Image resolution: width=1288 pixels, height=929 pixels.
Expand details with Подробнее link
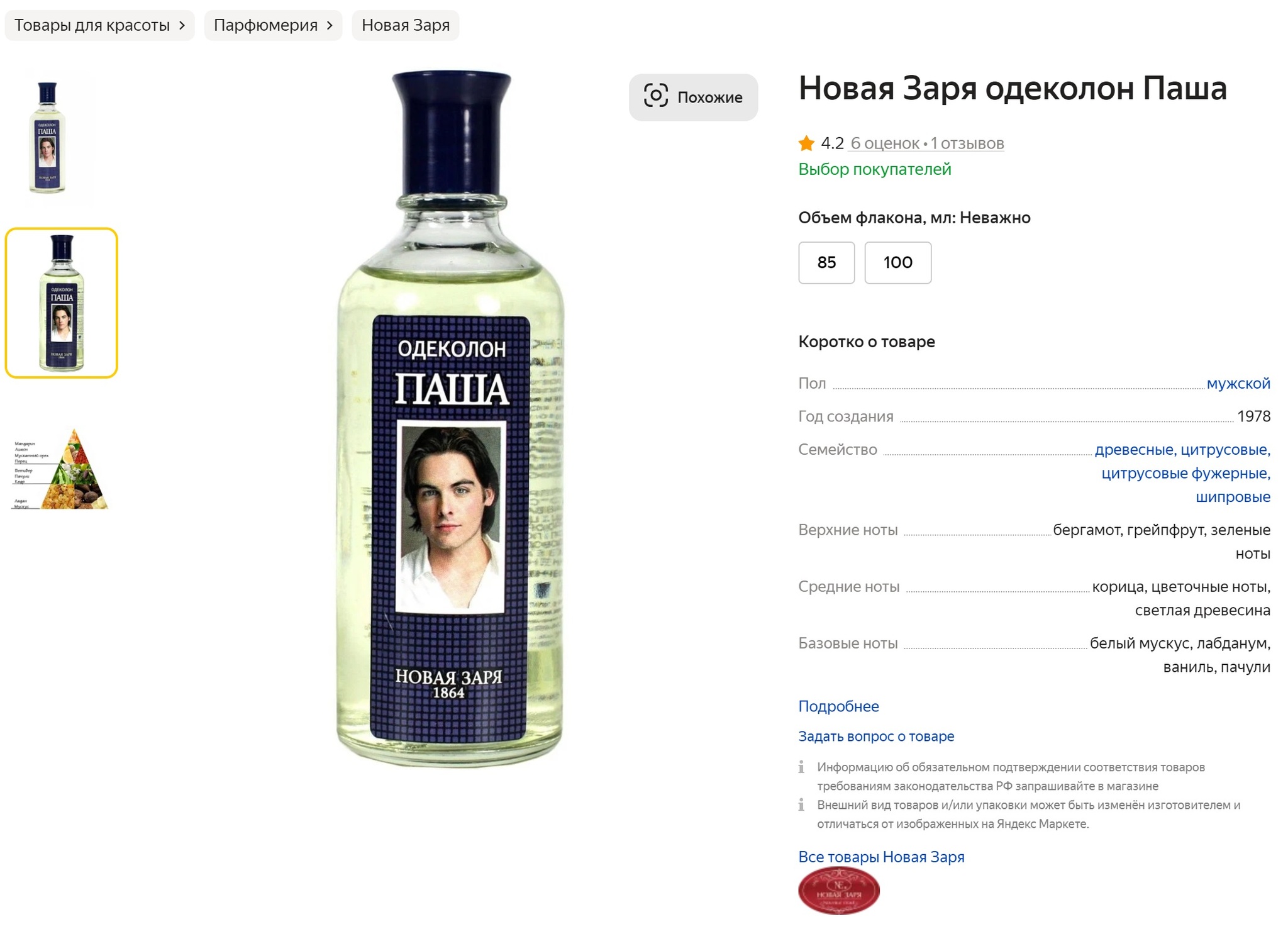[838, 706]
